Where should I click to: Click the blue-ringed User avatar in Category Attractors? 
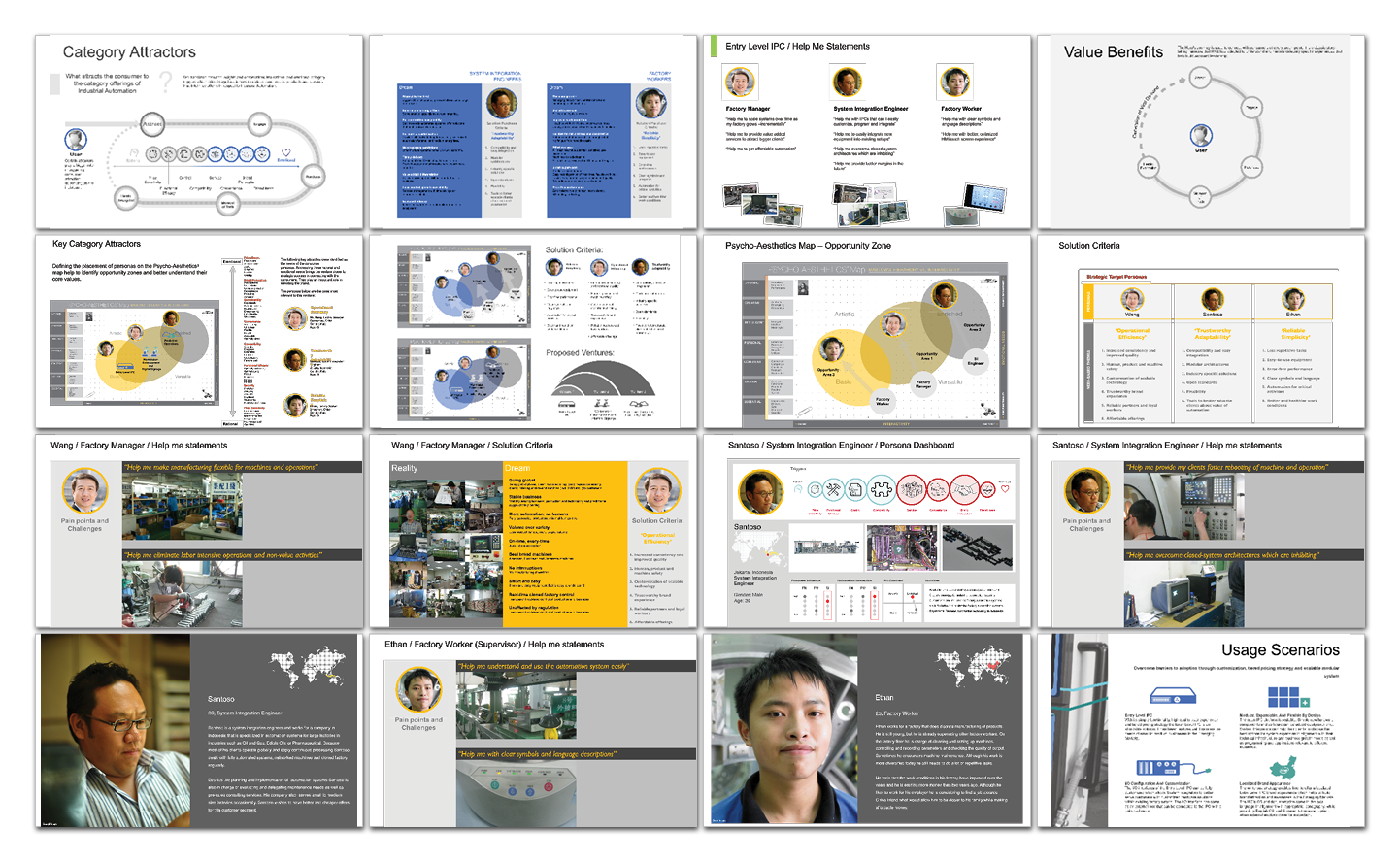tap(76, 140)
